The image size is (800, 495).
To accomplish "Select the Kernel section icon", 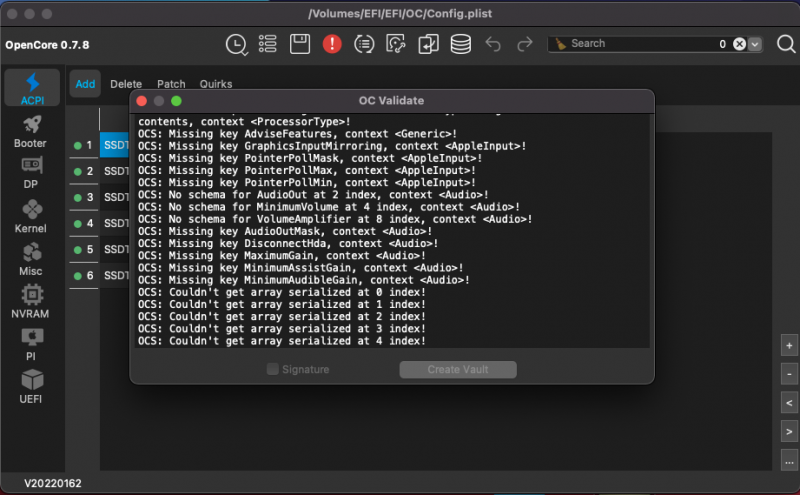I will tap(32, 214).
